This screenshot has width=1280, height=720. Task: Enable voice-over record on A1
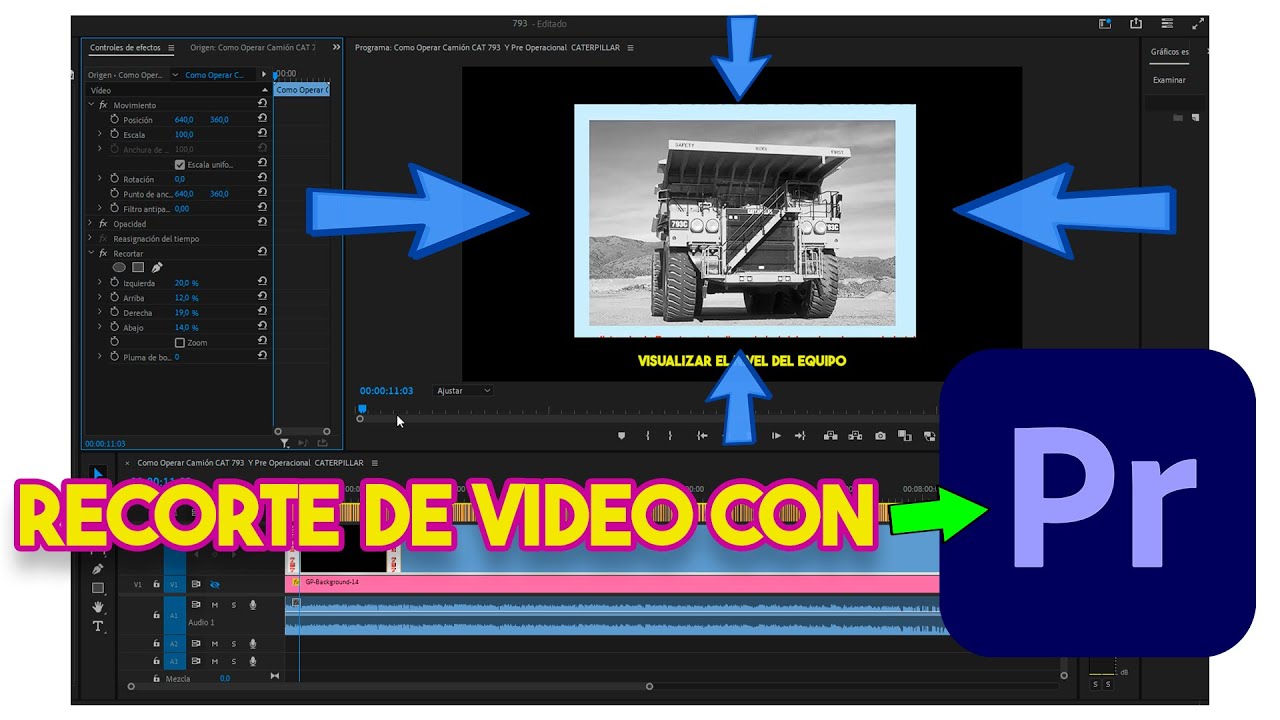(253, 605)
